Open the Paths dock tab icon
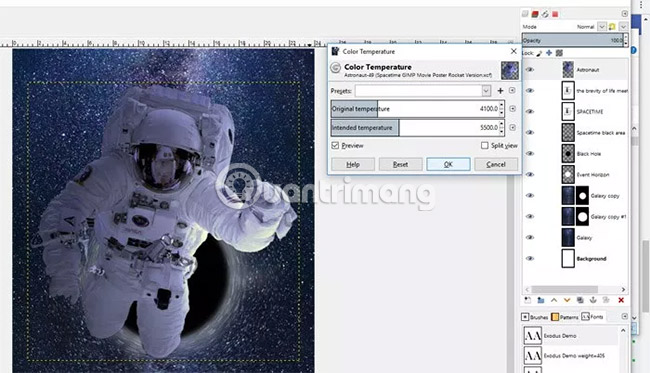The image size is (650, 373). click(x=545, y=14)
